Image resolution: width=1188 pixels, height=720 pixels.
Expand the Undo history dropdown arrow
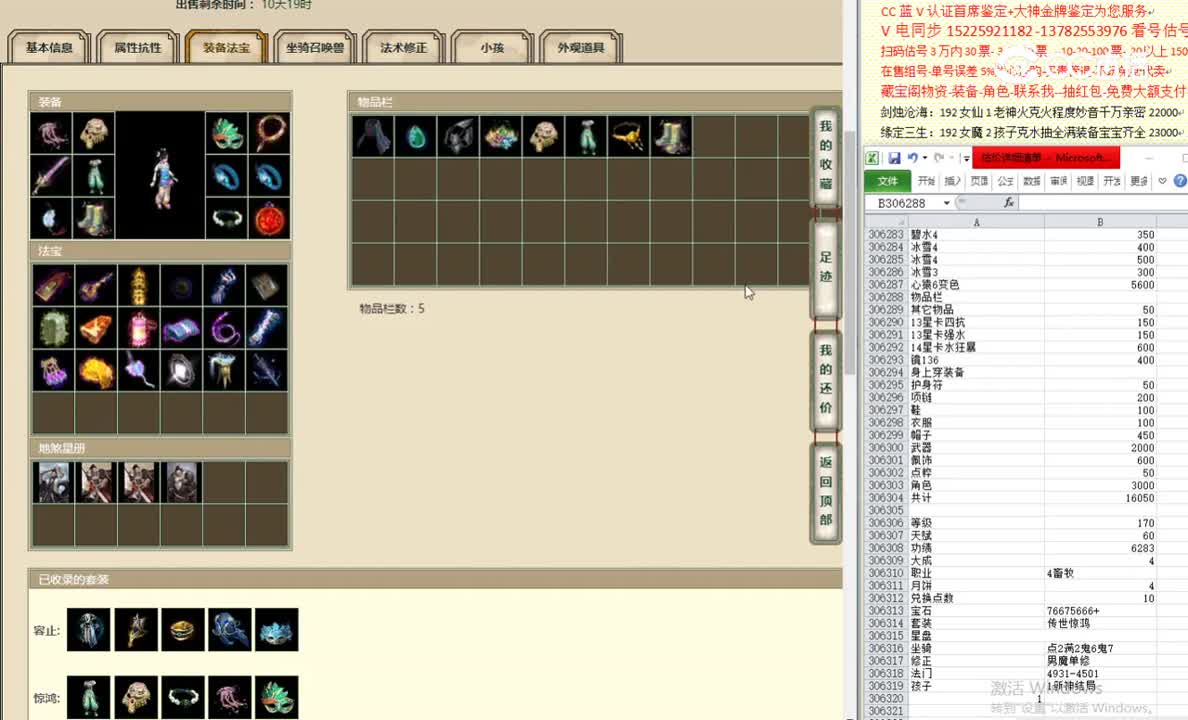924,157
